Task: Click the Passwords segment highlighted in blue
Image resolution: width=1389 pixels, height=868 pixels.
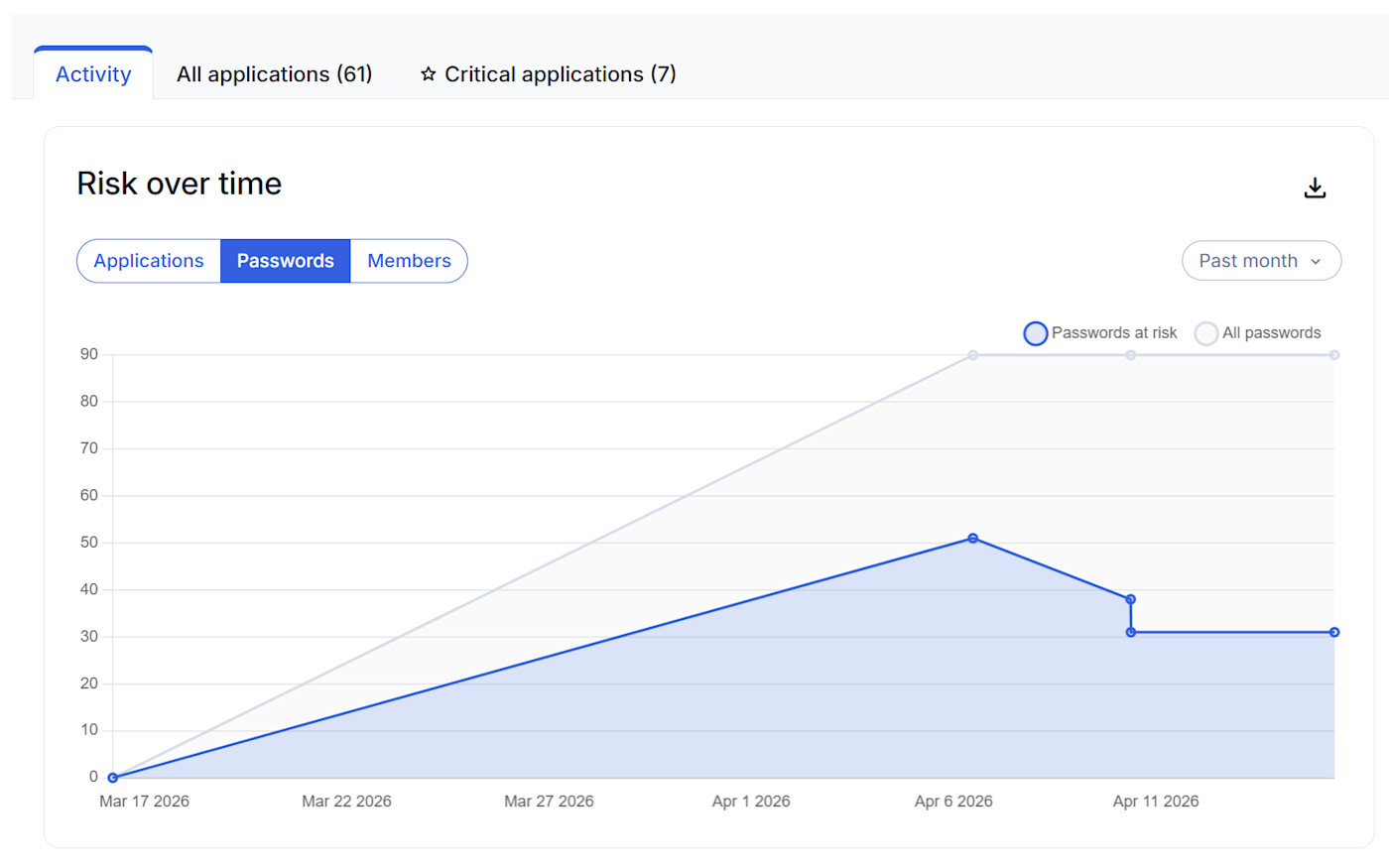Action: [285, 260]
